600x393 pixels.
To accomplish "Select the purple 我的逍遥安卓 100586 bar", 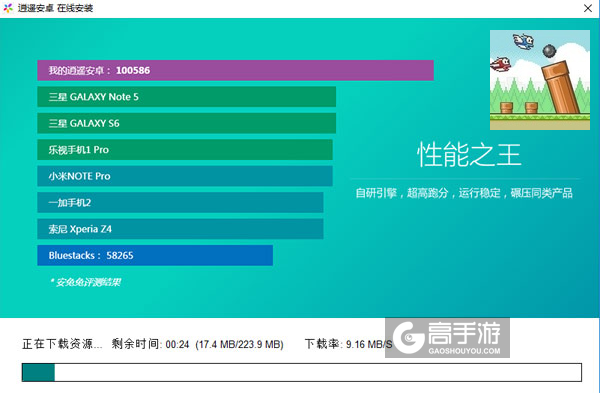I will point(235,70).
